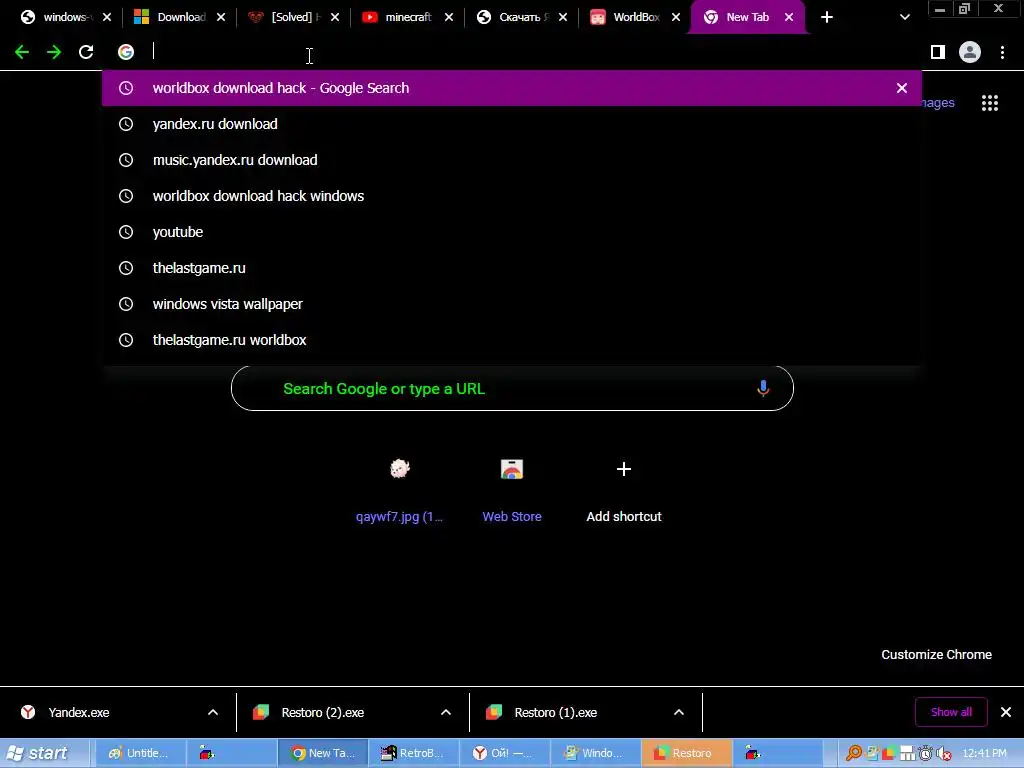Expand the tab search chevron
Screen dimensions: 1024x768
coord(904,18)
